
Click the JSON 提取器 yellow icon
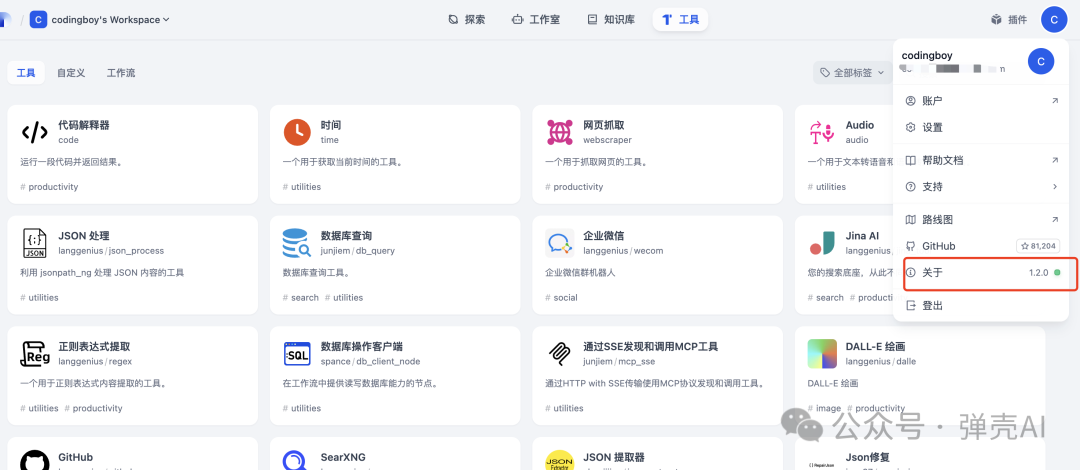560,462
